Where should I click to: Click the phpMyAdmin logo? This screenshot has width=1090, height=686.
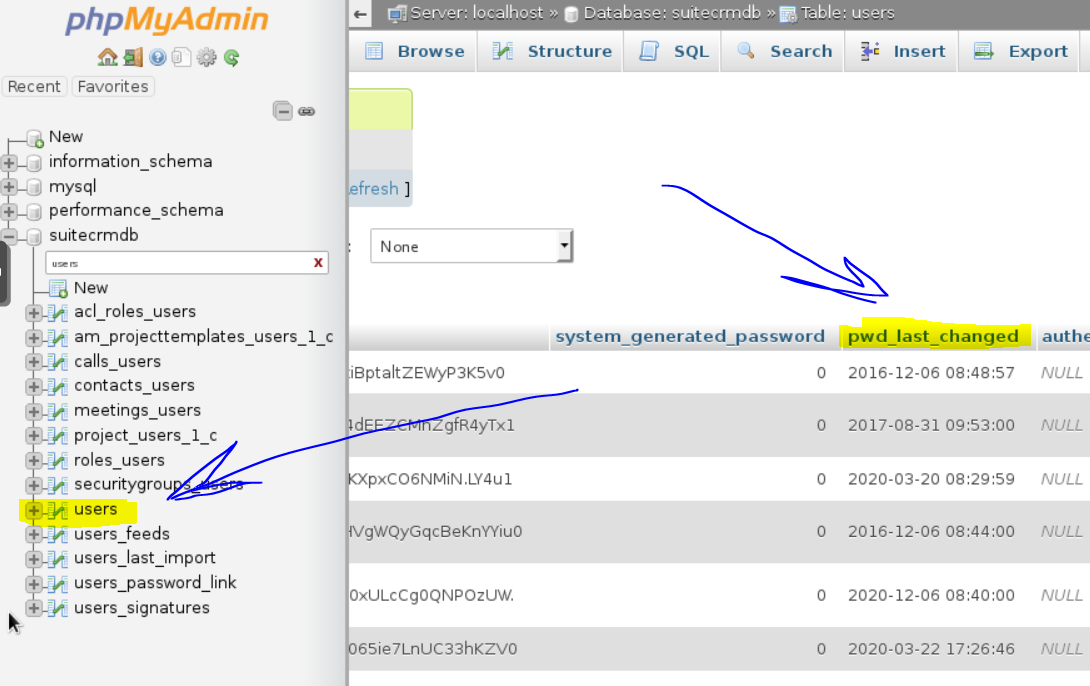[167, 19]
